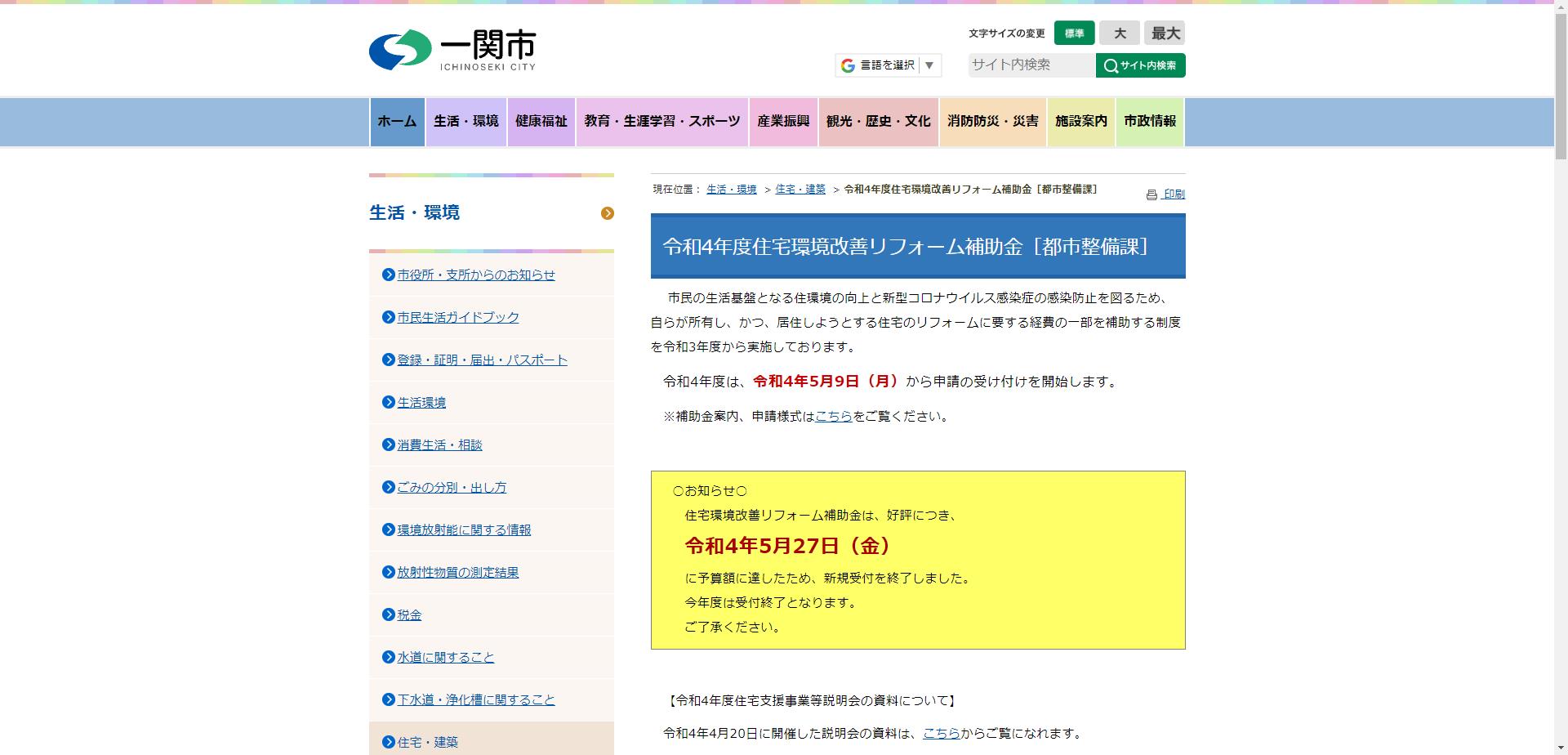Click the ○お知らせ○ notice heading
Screen dimensions: 1568x755
click(x=710, y=491)
